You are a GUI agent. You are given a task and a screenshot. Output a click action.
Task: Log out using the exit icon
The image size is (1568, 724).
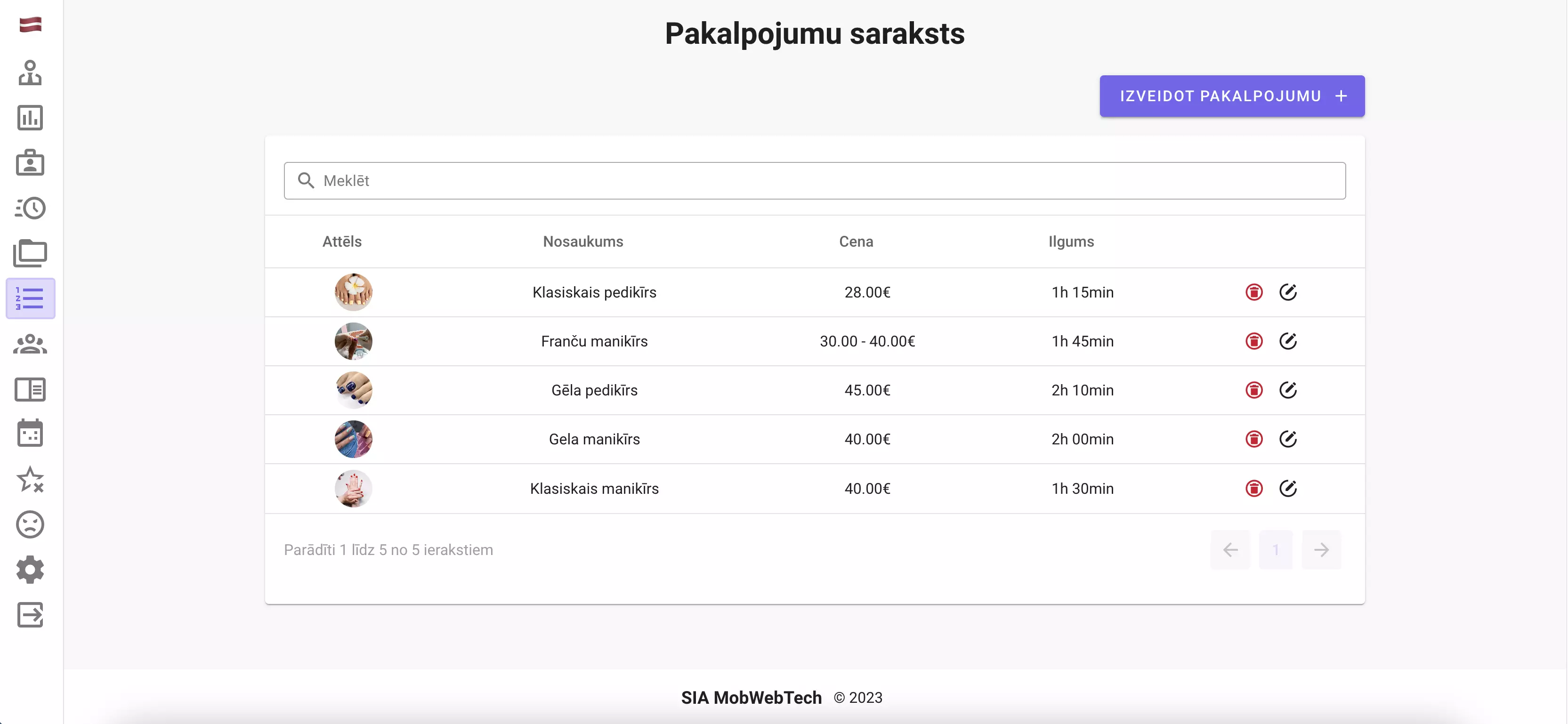coord(31,616)
